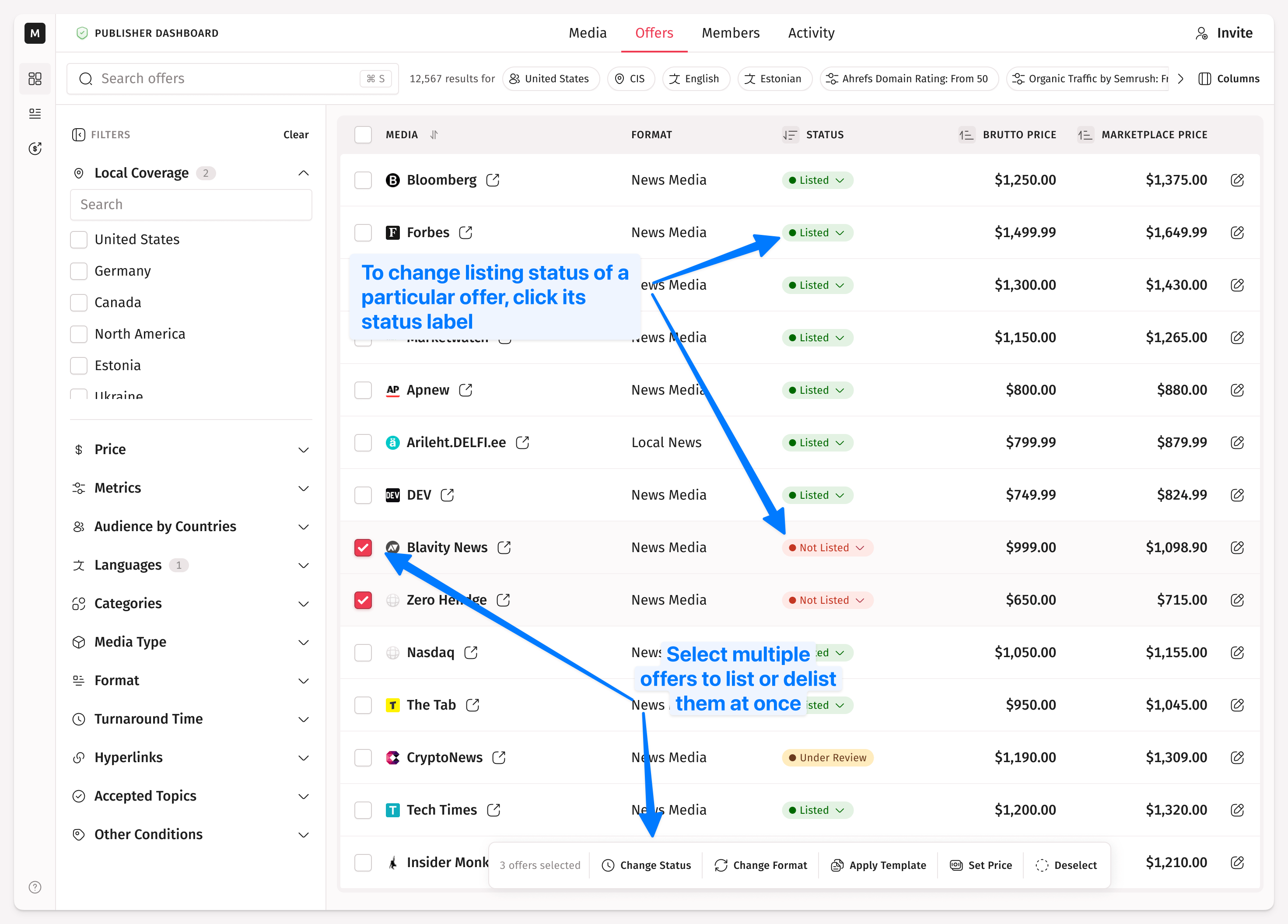Viewport: 1288px width, 924px height.
Task: Focus the Search offers field
Action: click(227, 78)
